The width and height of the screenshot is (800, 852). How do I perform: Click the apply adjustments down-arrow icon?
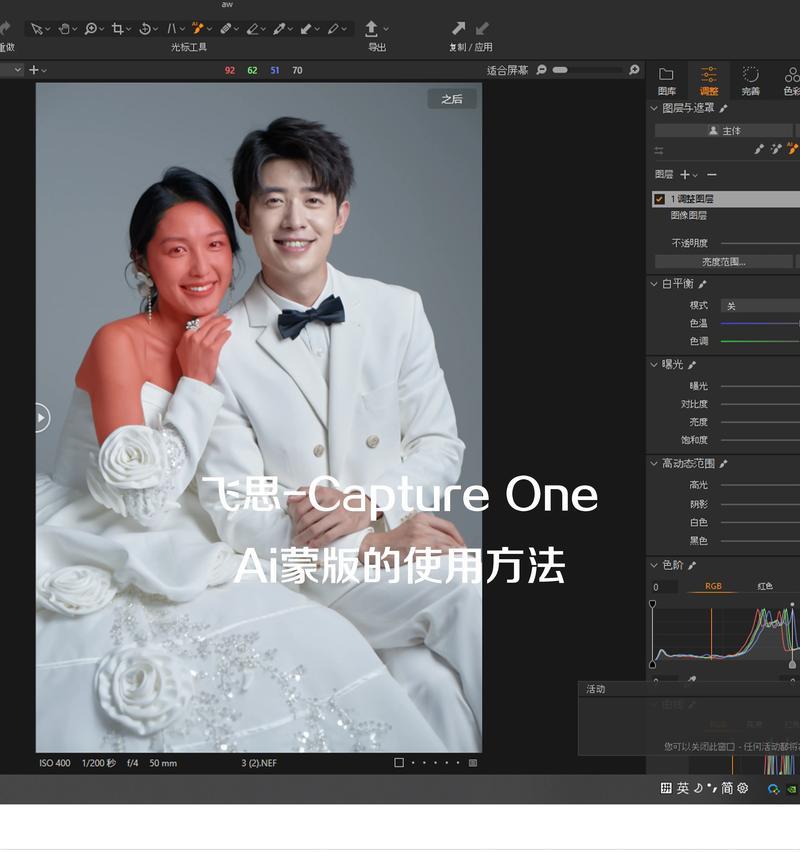click(x=482, y=28)
